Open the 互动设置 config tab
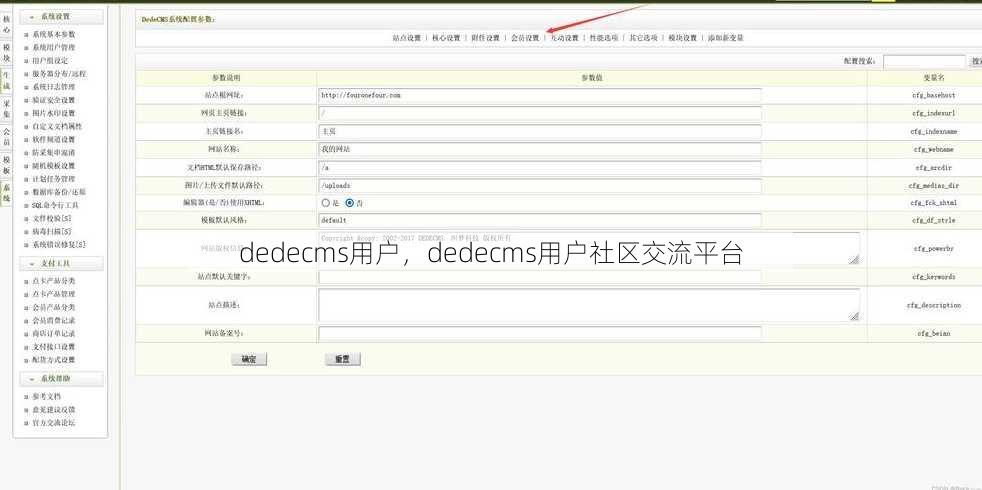Image resolution: width=982 pixels, height=490 pixels. (565, 38)
